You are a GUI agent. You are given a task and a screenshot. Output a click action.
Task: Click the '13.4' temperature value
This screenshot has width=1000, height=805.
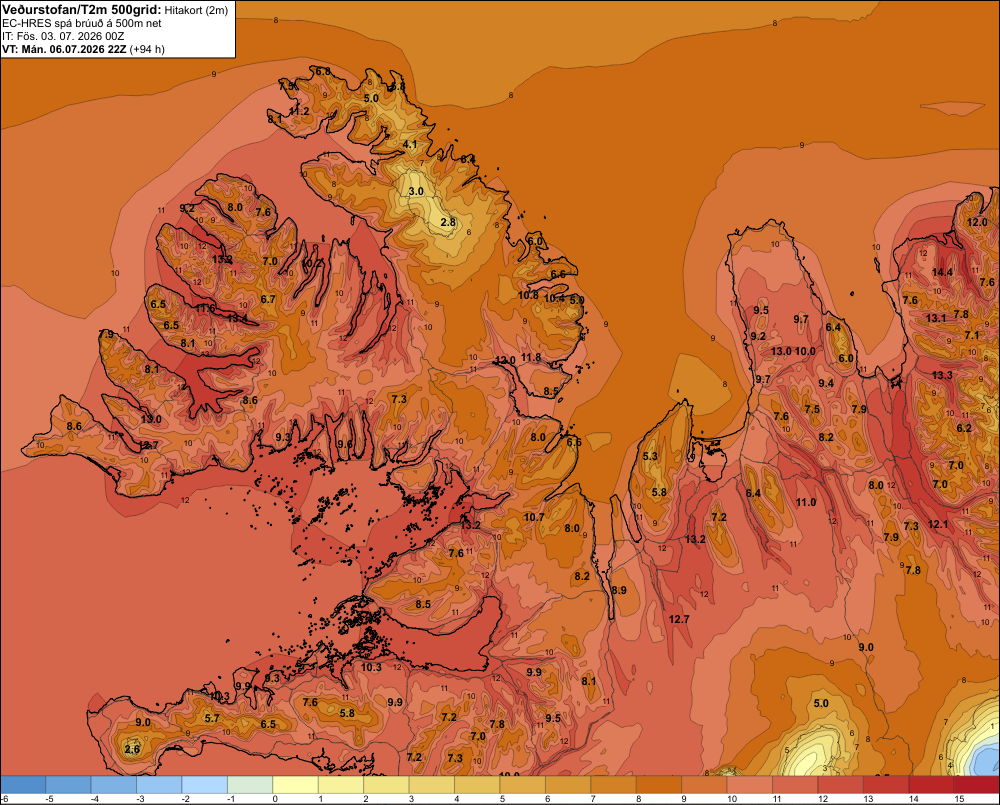coord(237,317)
